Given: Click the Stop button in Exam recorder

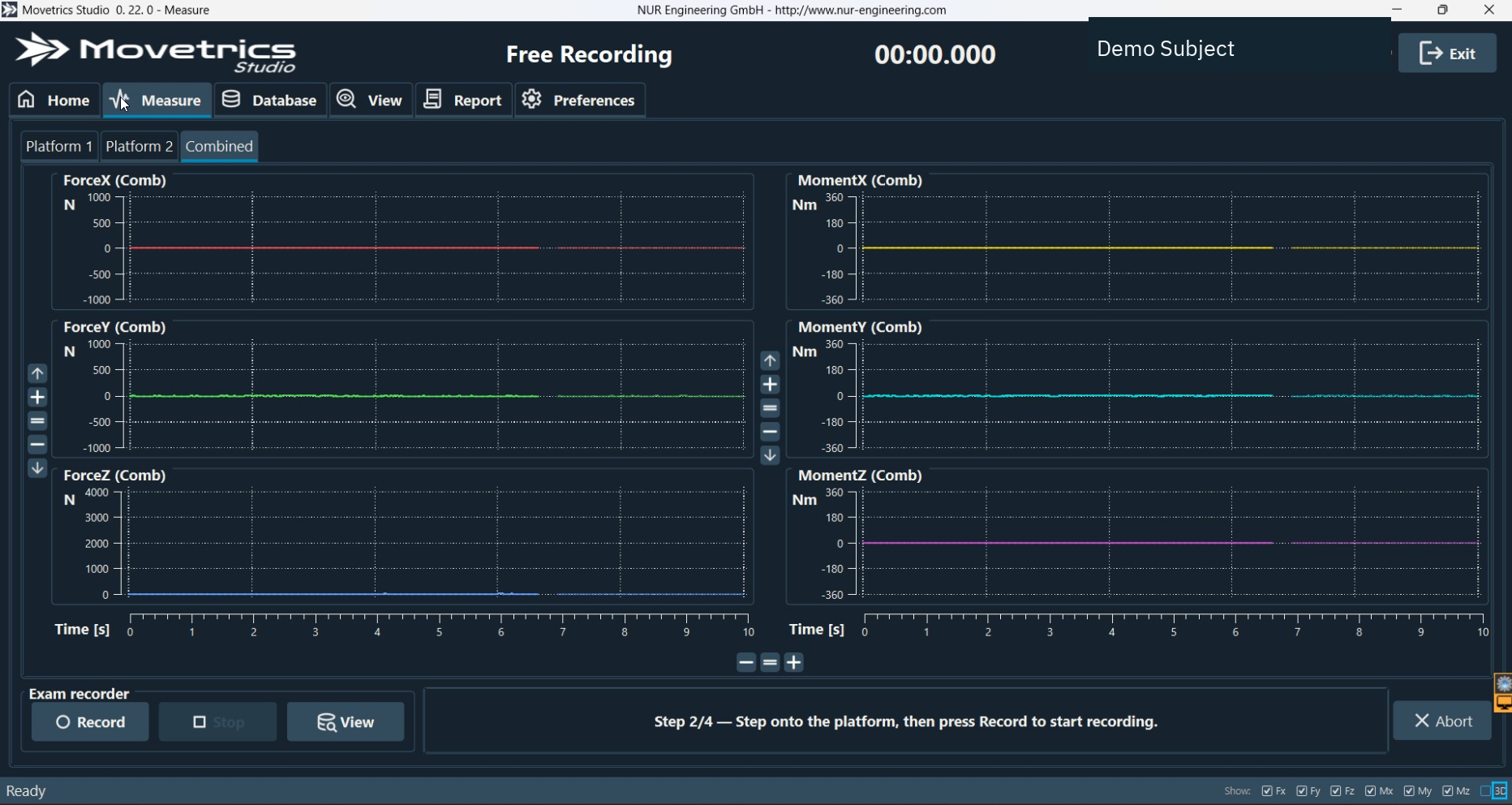Looking at the screenshot, I should 217,722.
